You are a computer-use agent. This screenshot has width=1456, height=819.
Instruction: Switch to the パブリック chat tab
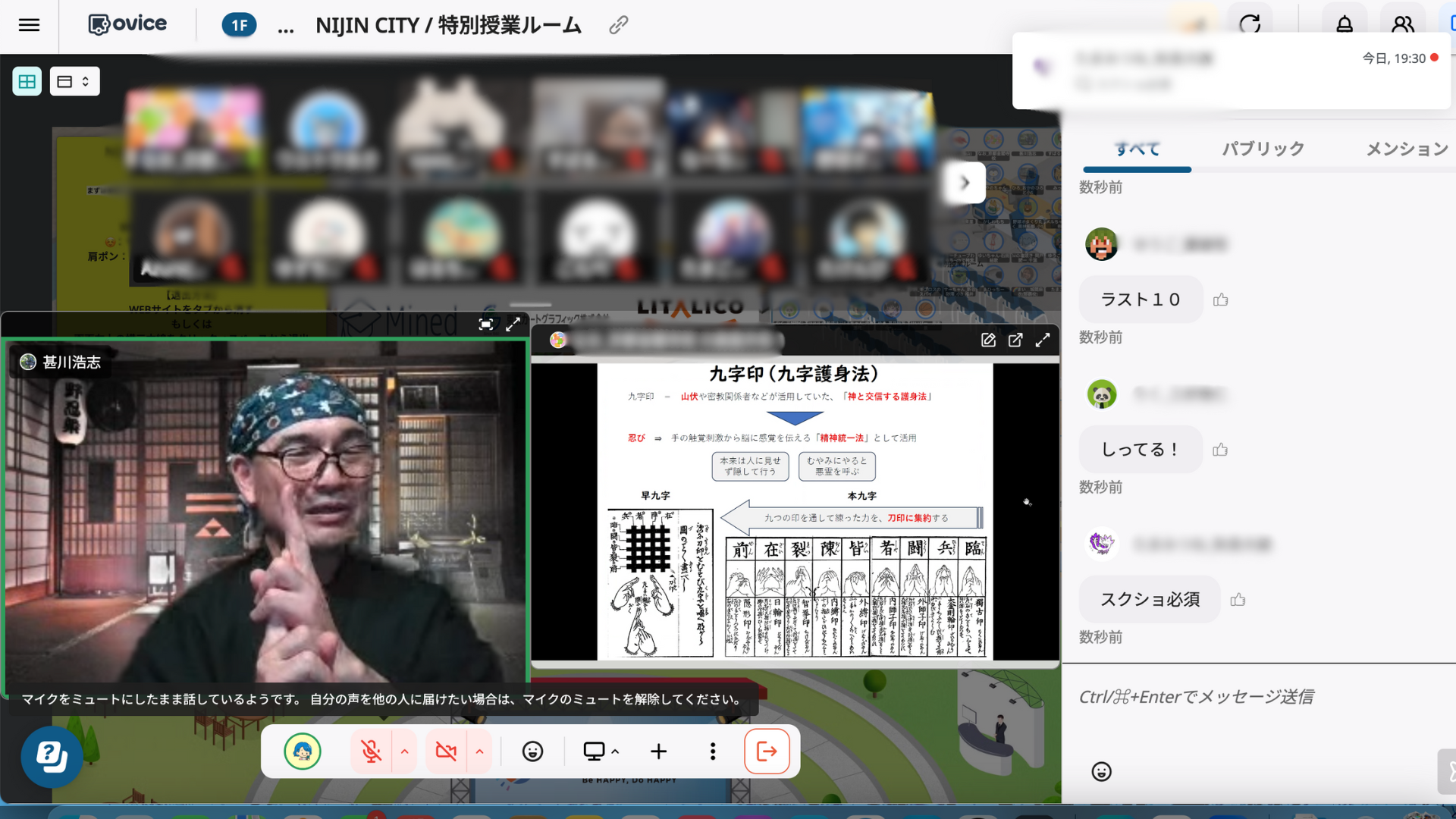point(1263,149)
